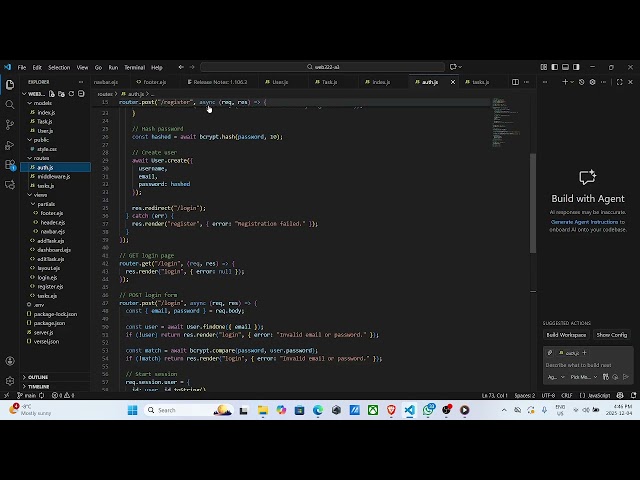The width and height of the screenshot is (640, 480).
Task: Configure chat tools icon
Action: coord(606,377)
